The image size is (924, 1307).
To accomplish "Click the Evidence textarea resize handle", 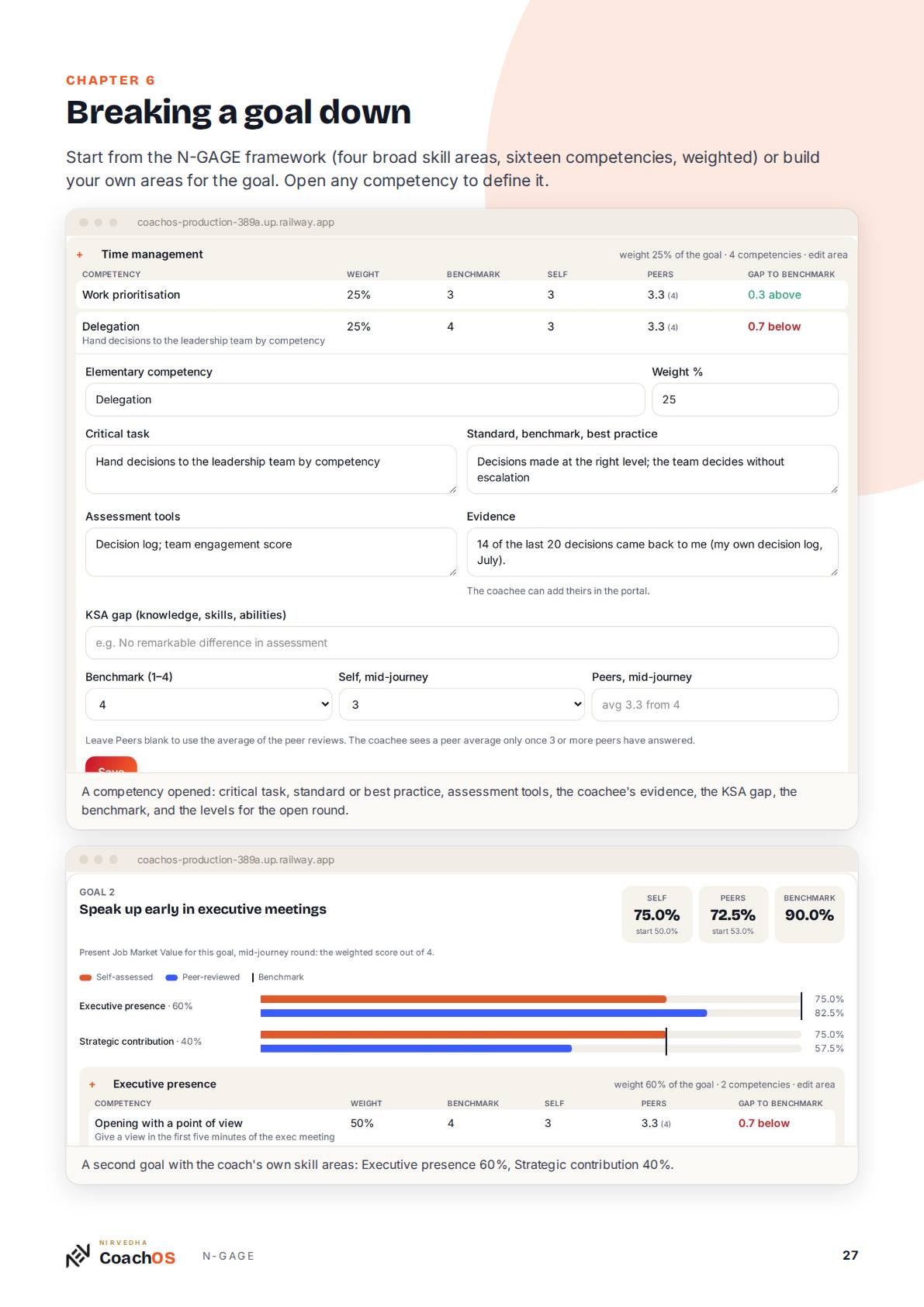I will tap(834, 572).
